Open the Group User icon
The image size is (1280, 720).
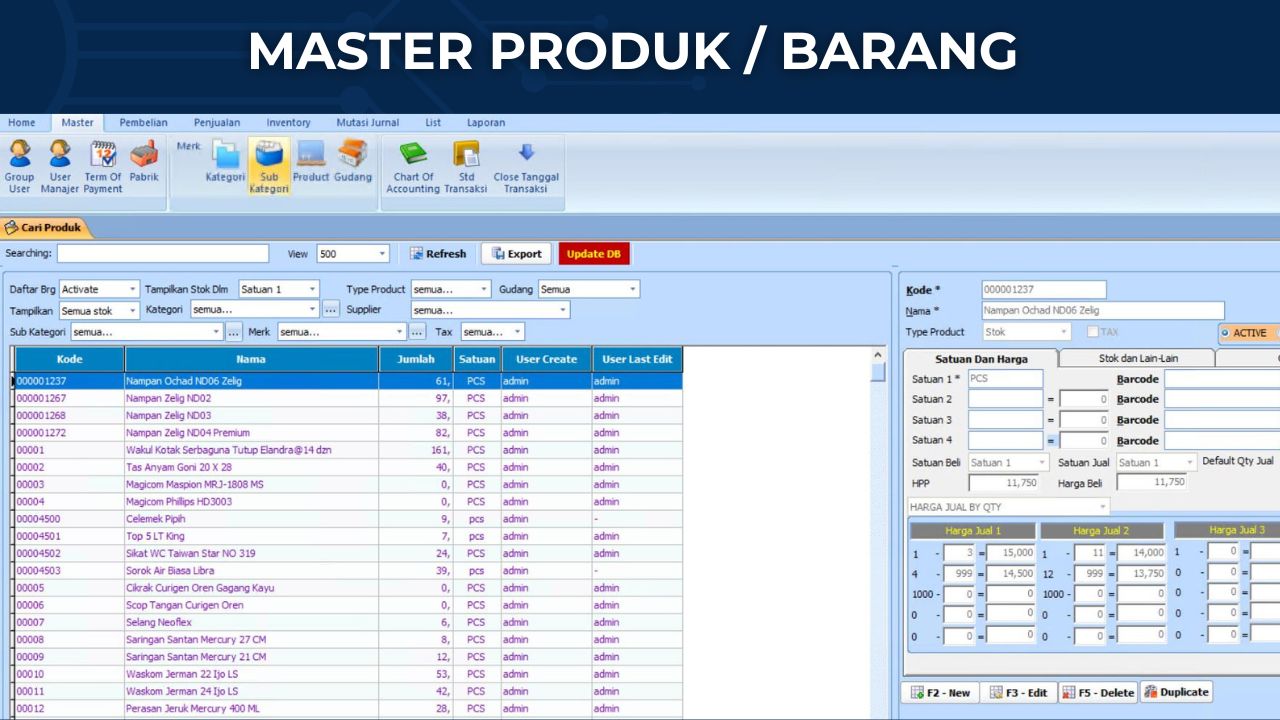tap(19, 166)
